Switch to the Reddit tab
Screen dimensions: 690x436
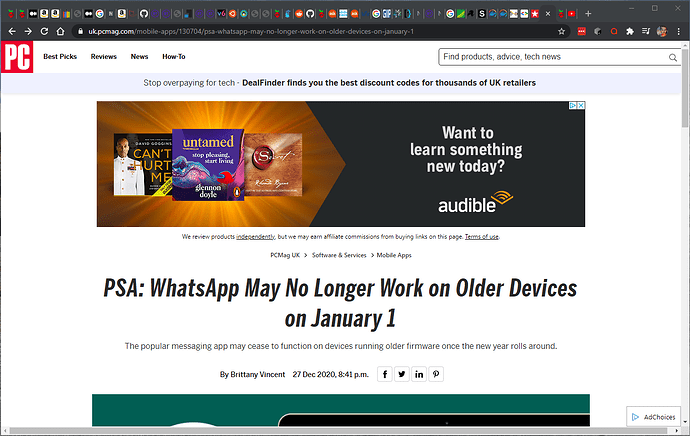point(299,14)
